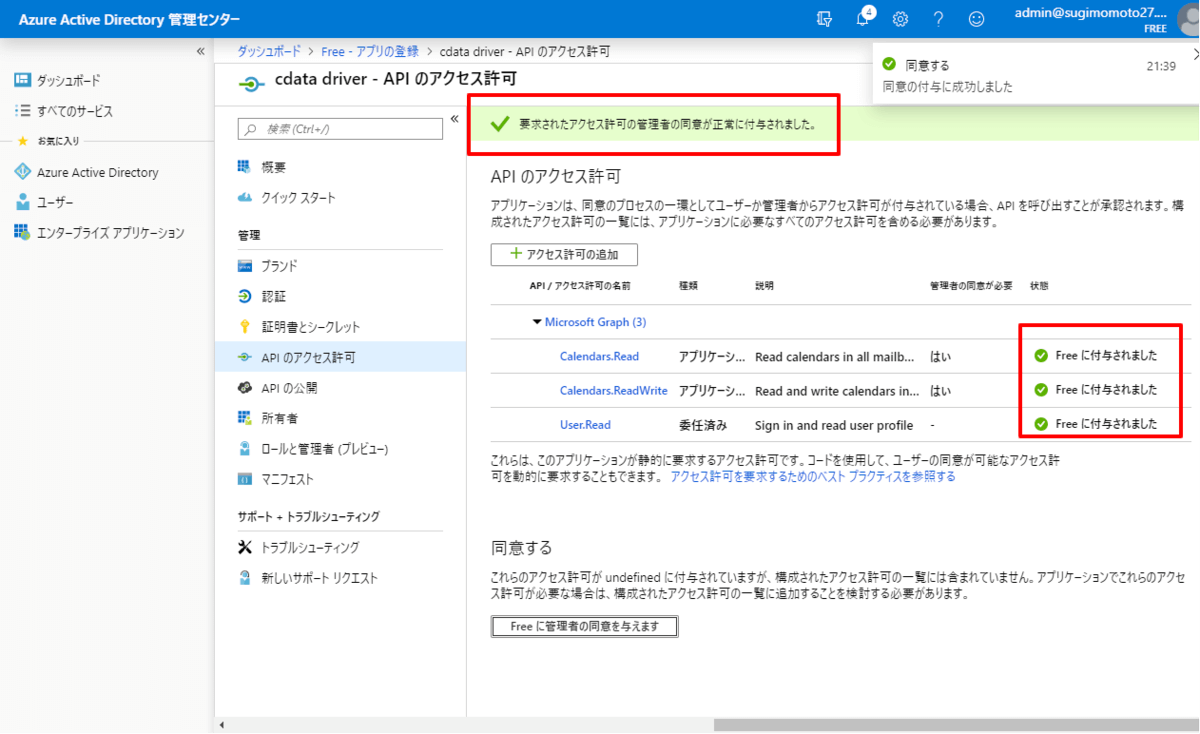Click 'Sign in and read user profile' description
1200x734 pixels.
834,425
